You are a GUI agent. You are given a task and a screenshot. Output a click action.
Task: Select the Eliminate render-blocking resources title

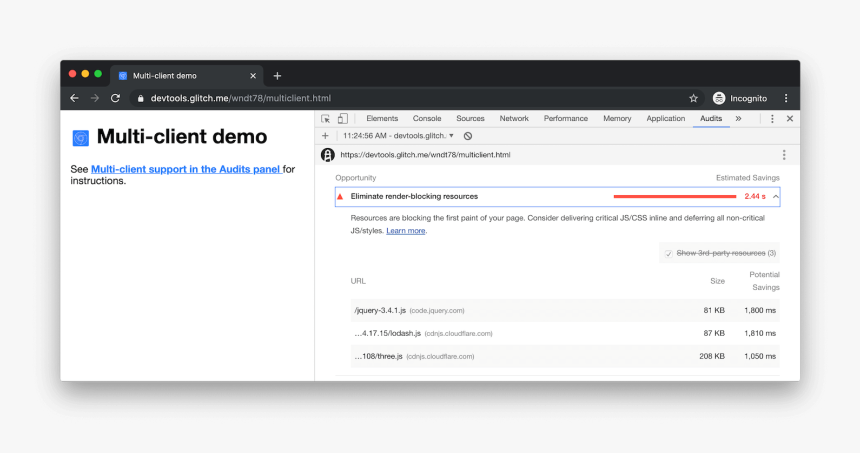tap(414, 196)
